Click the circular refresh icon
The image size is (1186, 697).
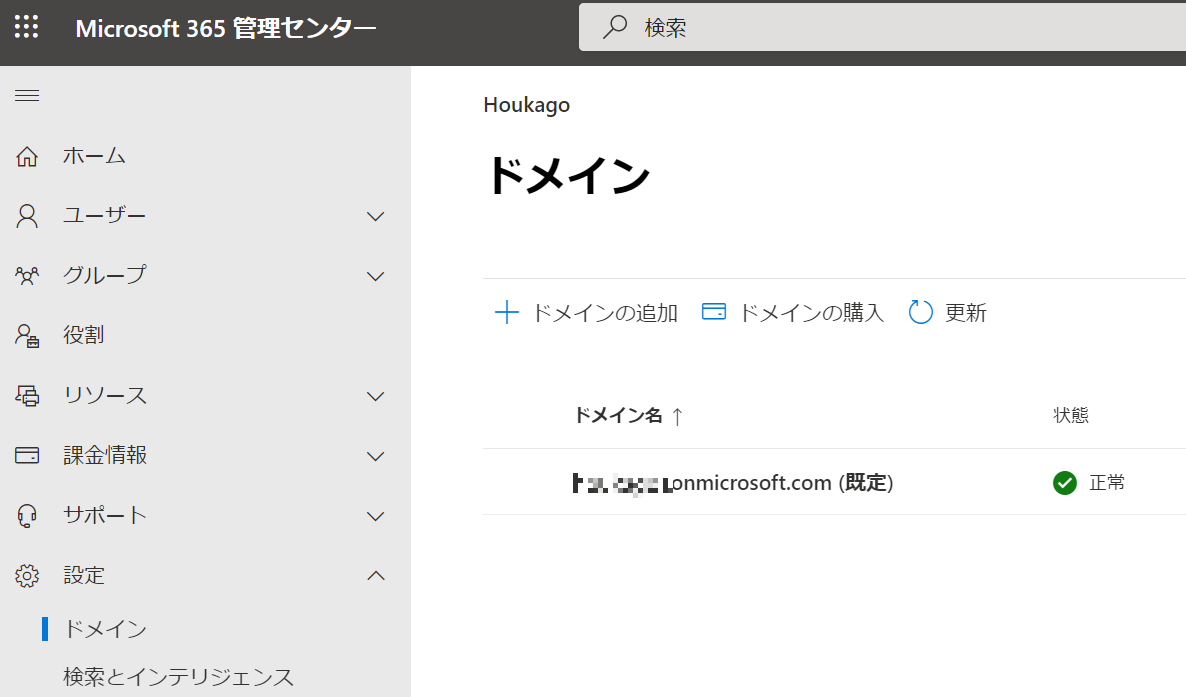[x=921, y=312]
